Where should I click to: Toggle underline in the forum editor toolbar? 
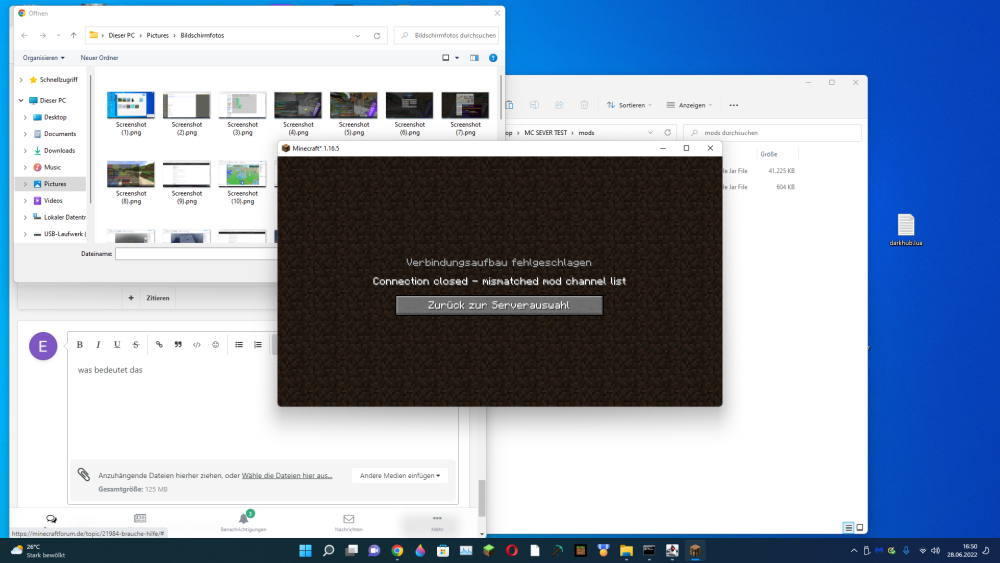point(117,345)
